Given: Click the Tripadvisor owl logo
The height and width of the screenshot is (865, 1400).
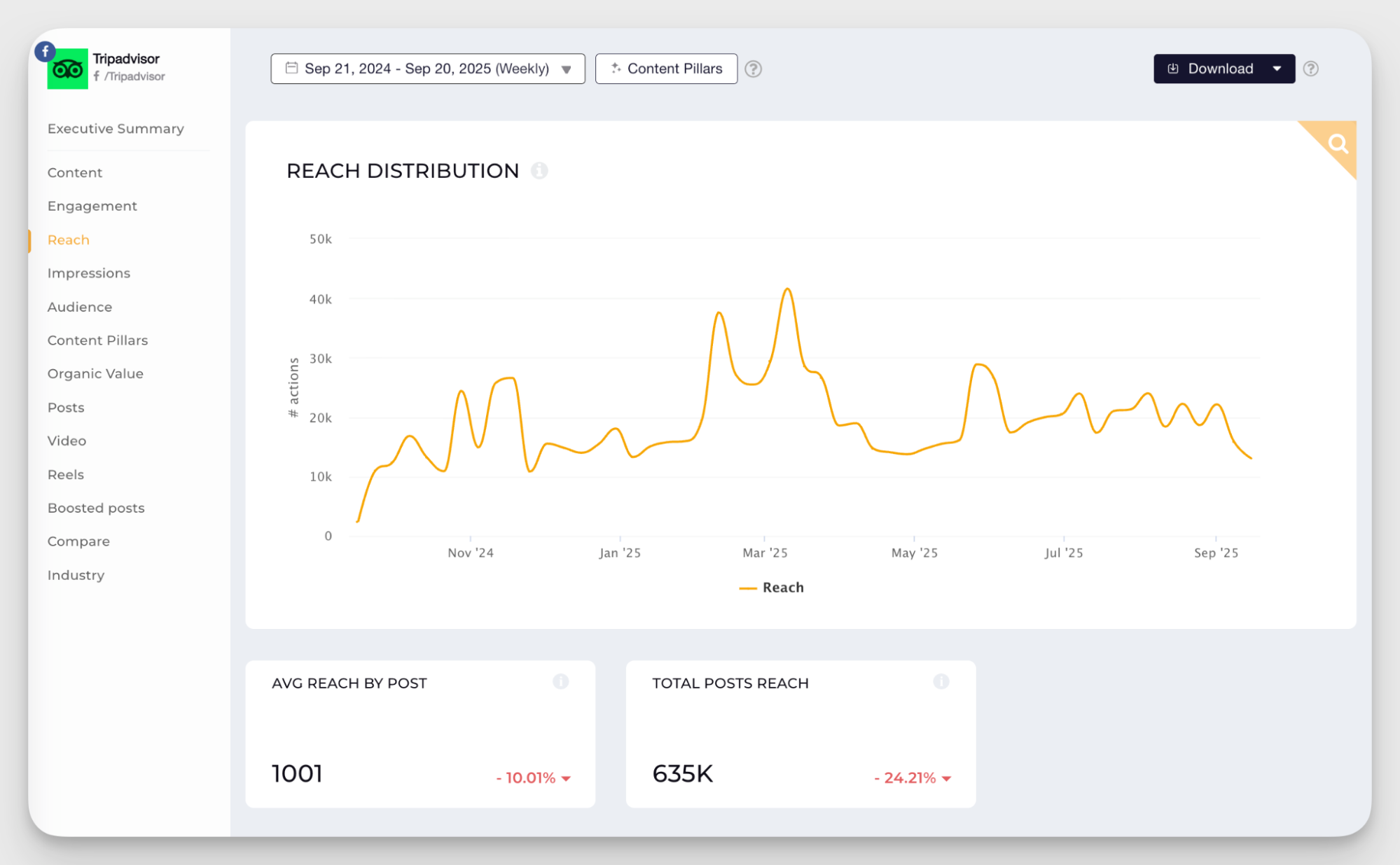Looking at the screenshot, I should tap(68, 69).
